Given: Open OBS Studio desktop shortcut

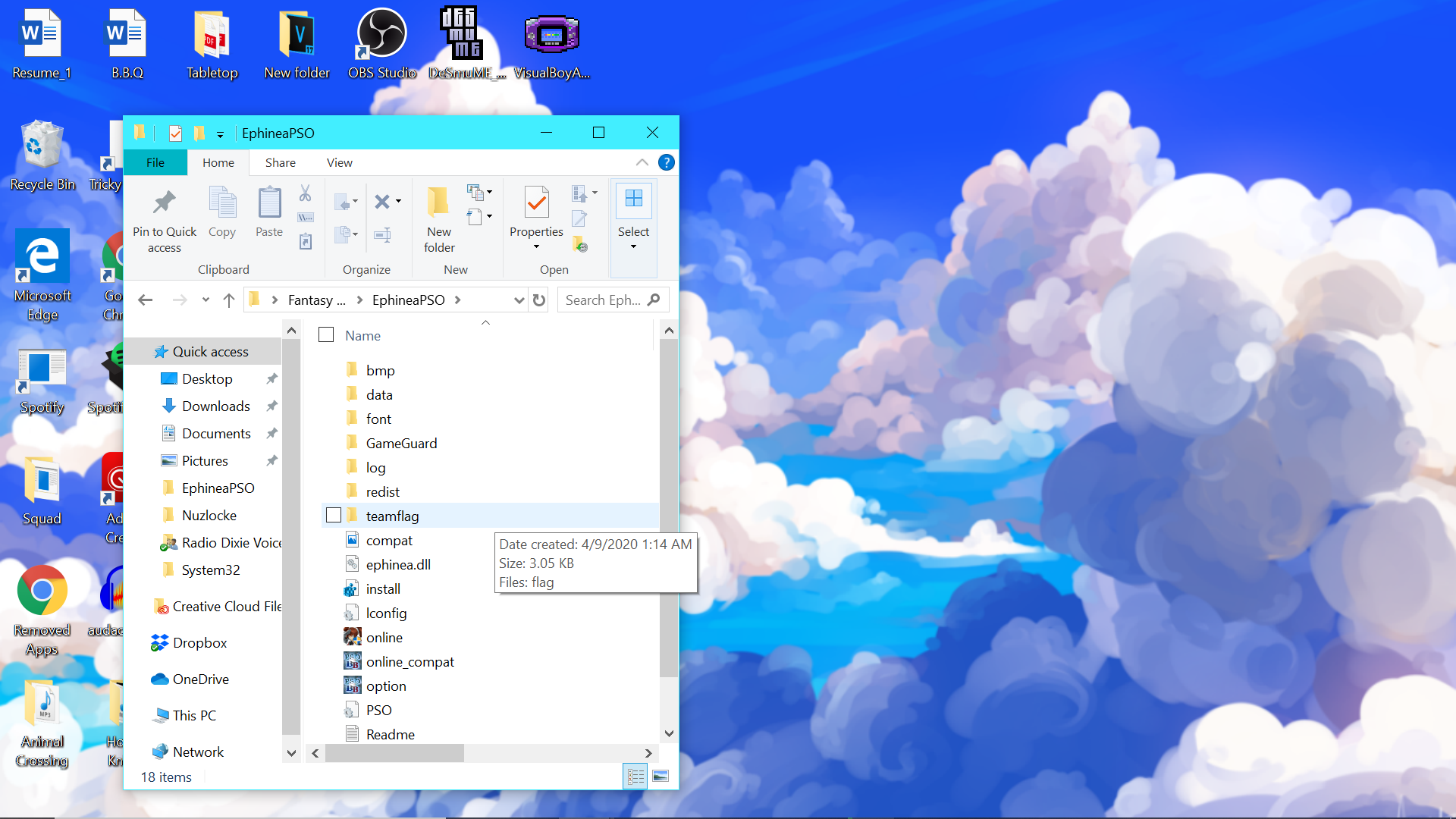Looking at the screenshot, I should [x=381, y=44].
